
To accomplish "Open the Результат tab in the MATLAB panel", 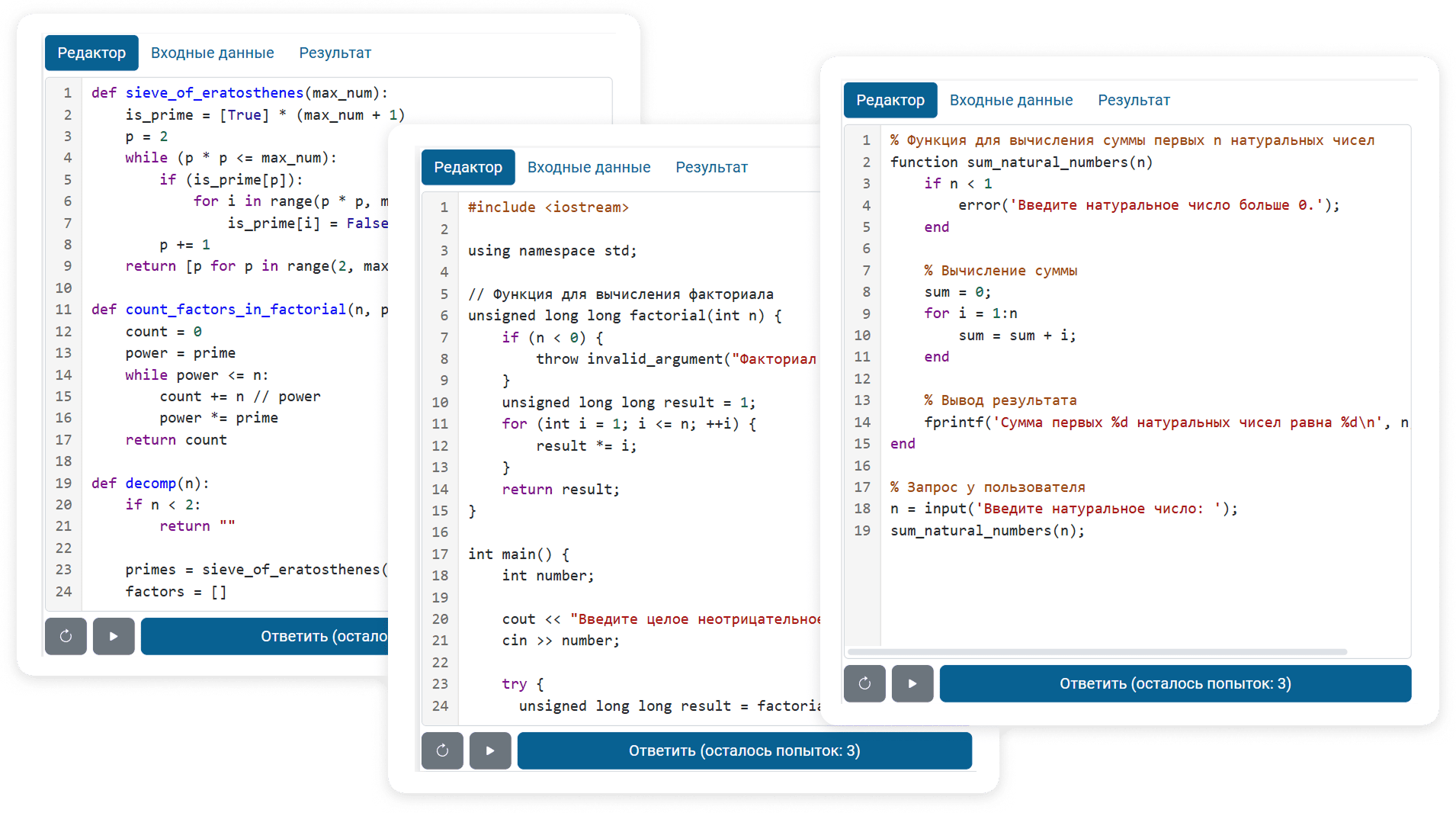I will pyautogui.click(x=1134, y=100).
